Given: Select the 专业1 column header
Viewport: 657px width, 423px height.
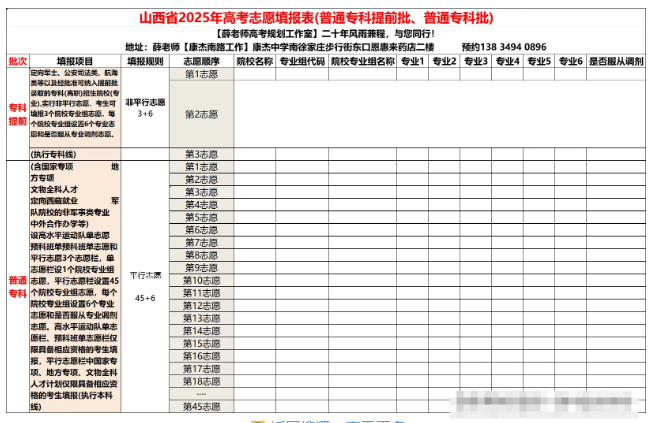Looking at the screenshot, I should click(x=412, y=62).
